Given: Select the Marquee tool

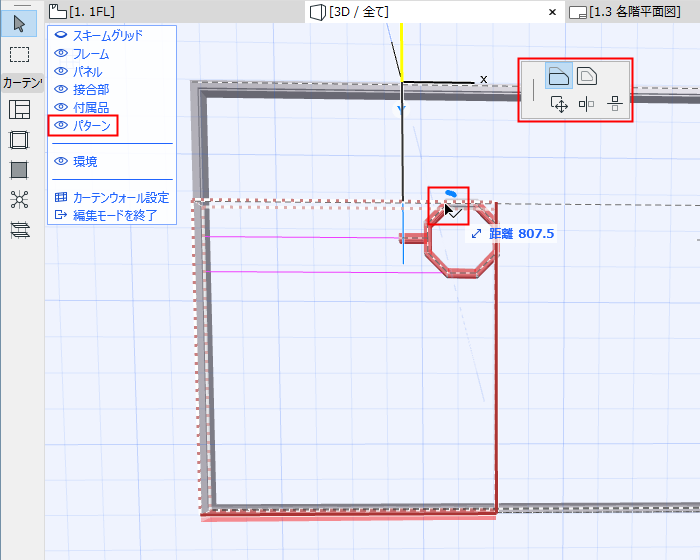Looking at the screenshot, I should (19, 54).
